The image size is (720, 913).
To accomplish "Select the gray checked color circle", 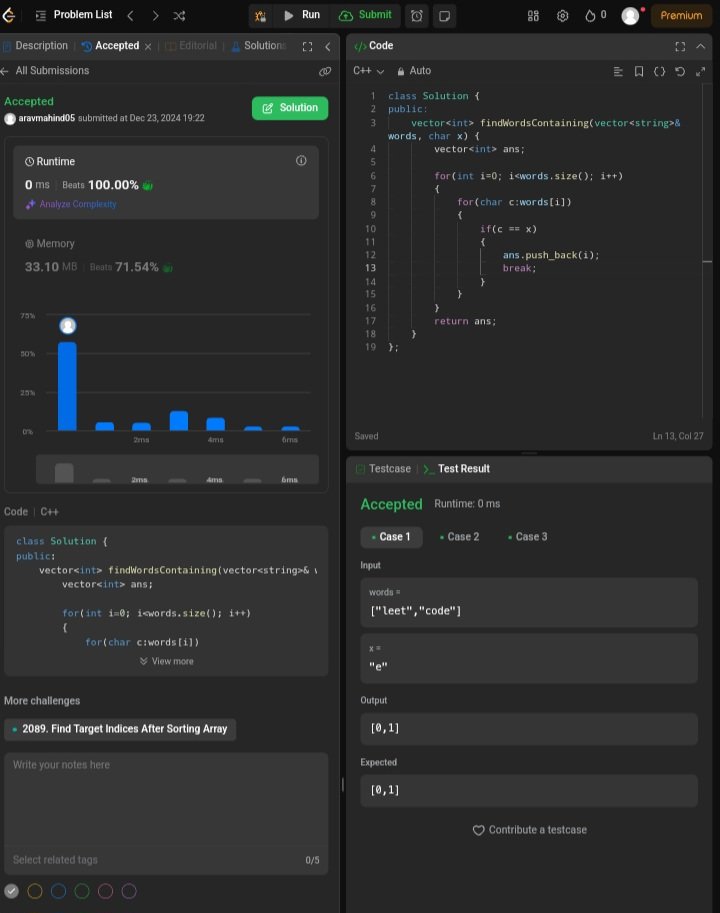I will [12, 891].
